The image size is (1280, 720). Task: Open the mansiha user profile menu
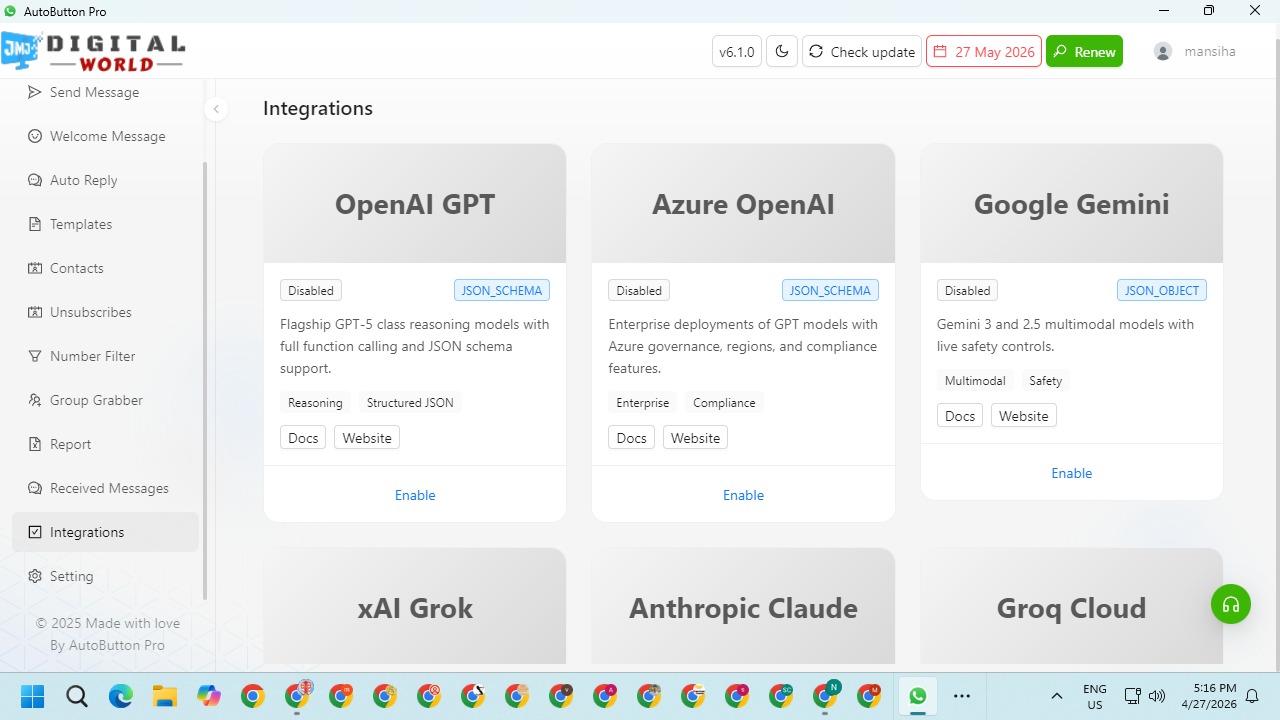coord(1195,52)
